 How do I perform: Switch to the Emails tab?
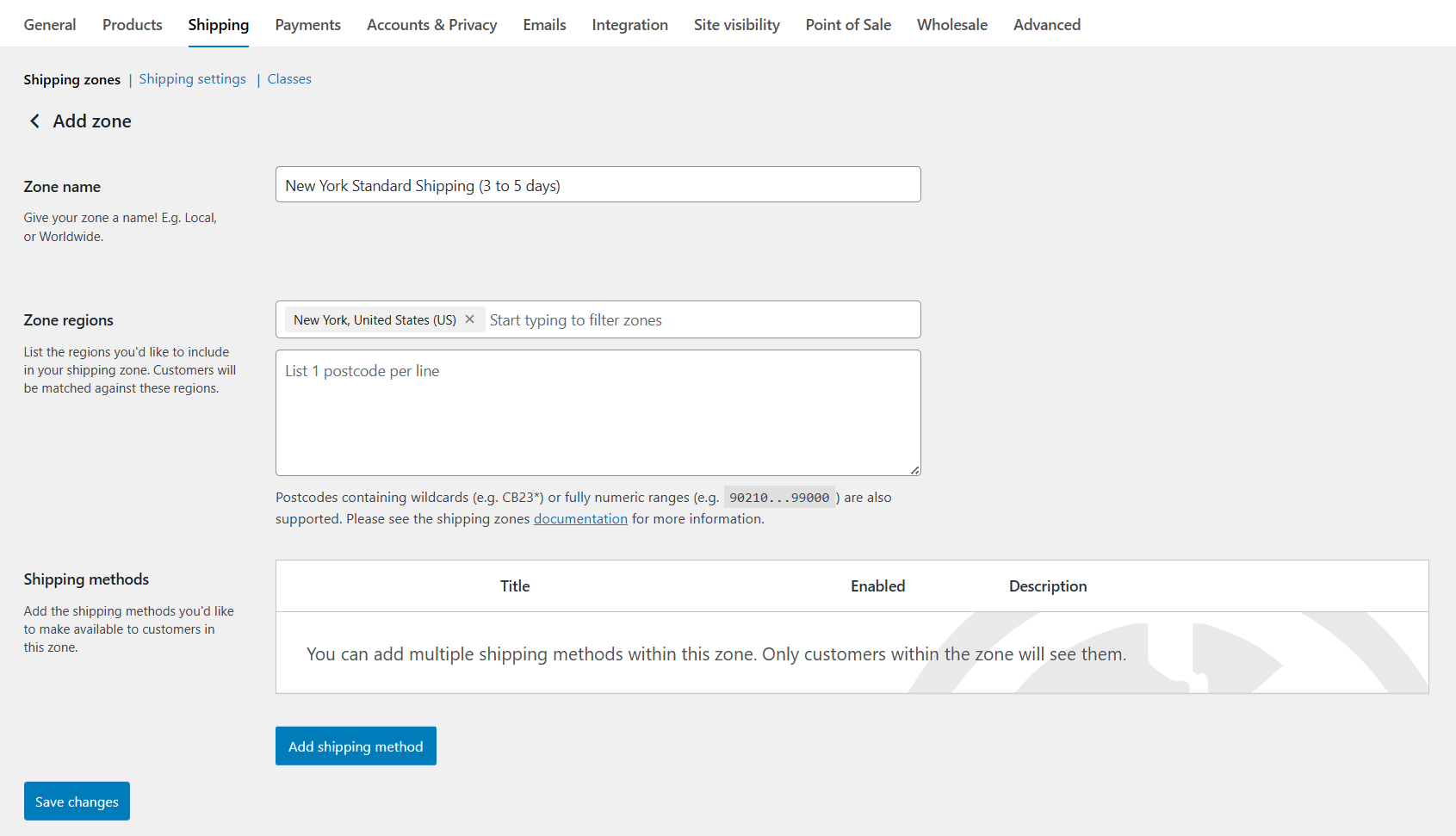(543, 24)
